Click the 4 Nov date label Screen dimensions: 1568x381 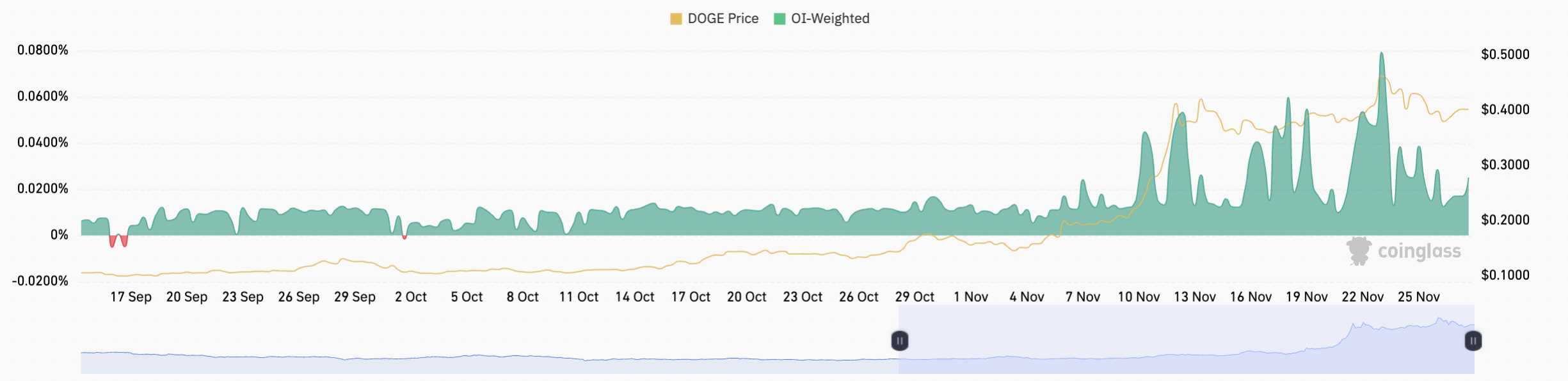pos(1027,297)
